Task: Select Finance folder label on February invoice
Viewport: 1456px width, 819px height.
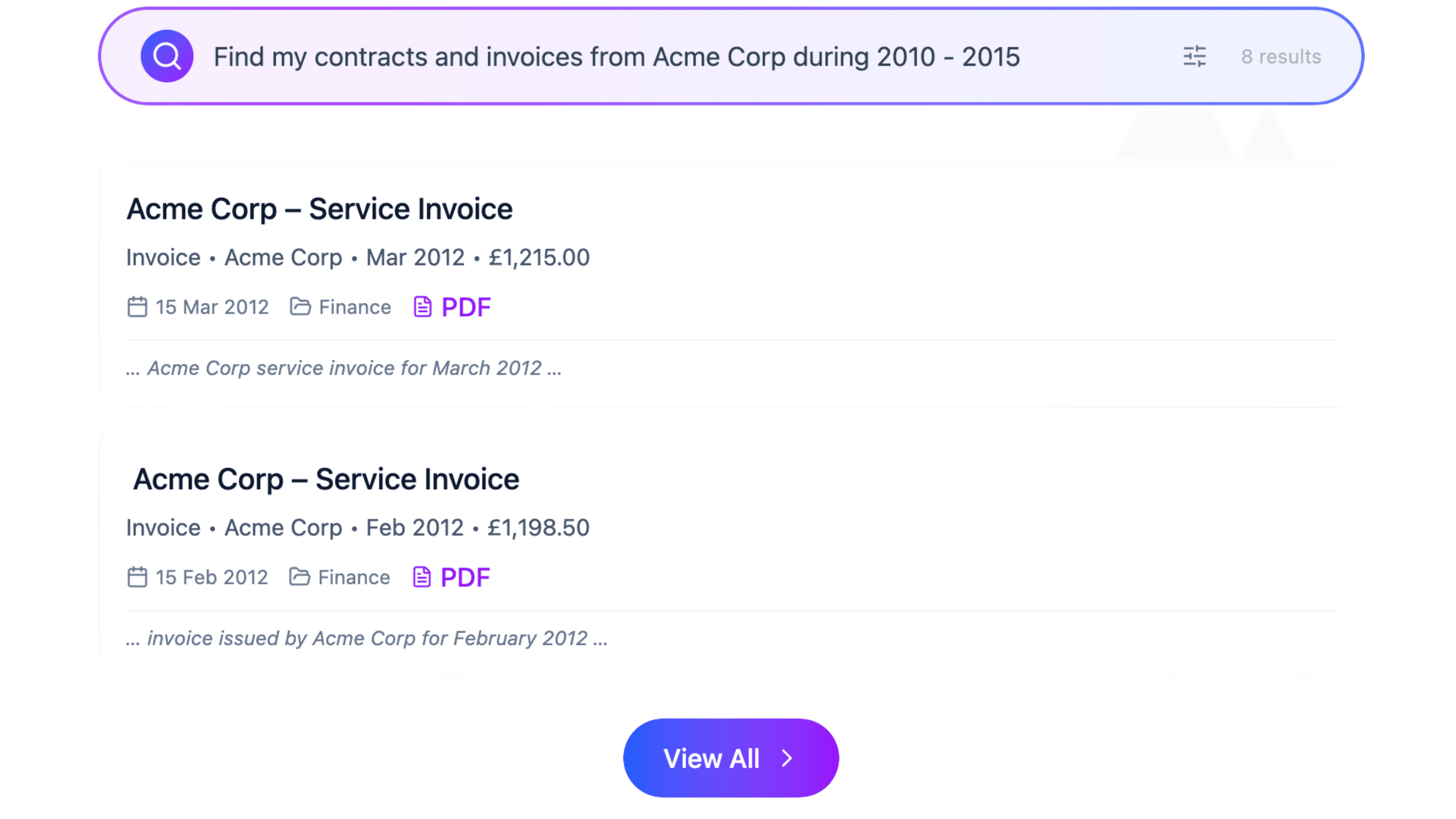Action: (x=354, y=577)
